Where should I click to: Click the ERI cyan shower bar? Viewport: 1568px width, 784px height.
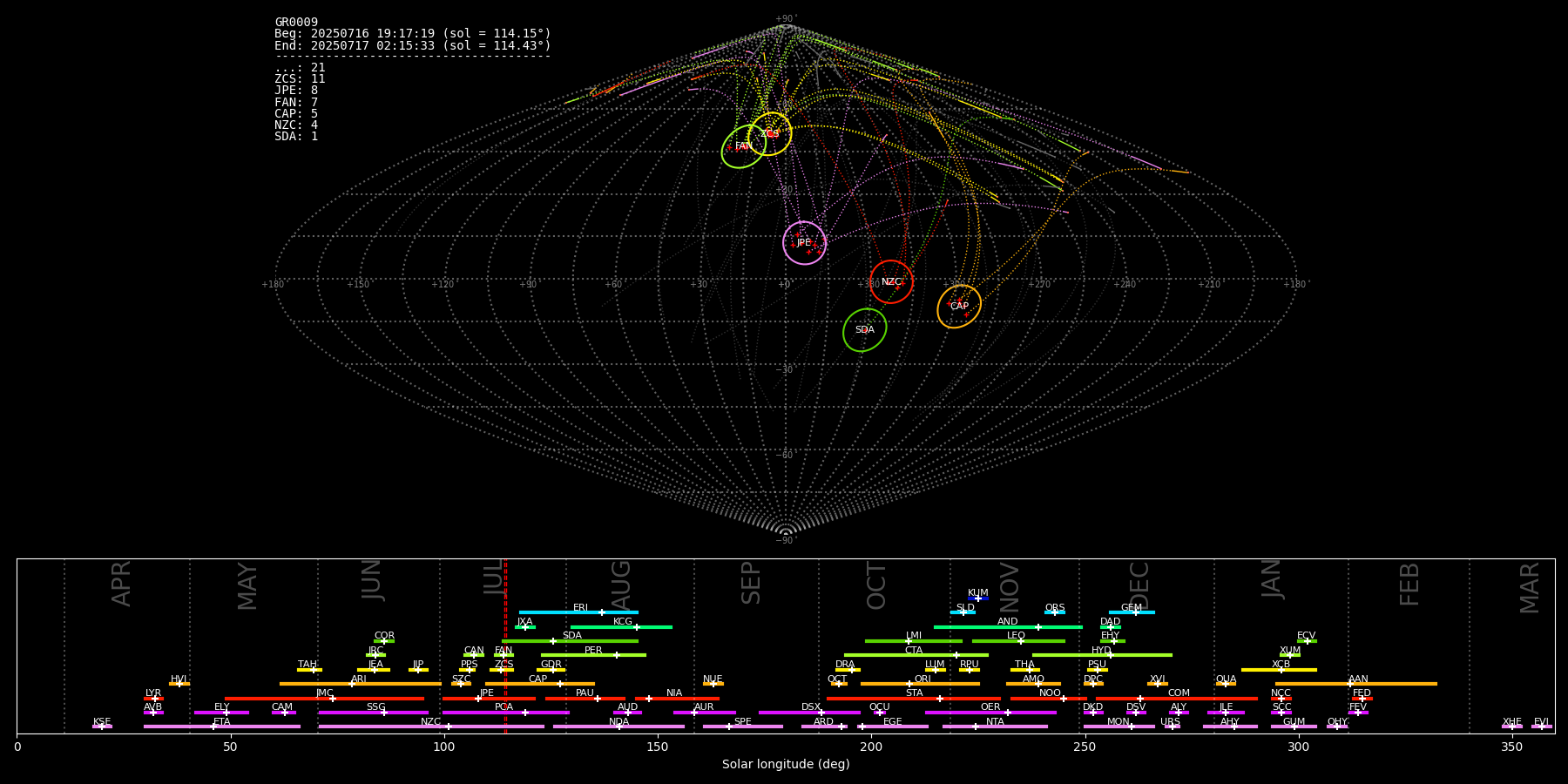pyautogui.click(x=578, y=612)
